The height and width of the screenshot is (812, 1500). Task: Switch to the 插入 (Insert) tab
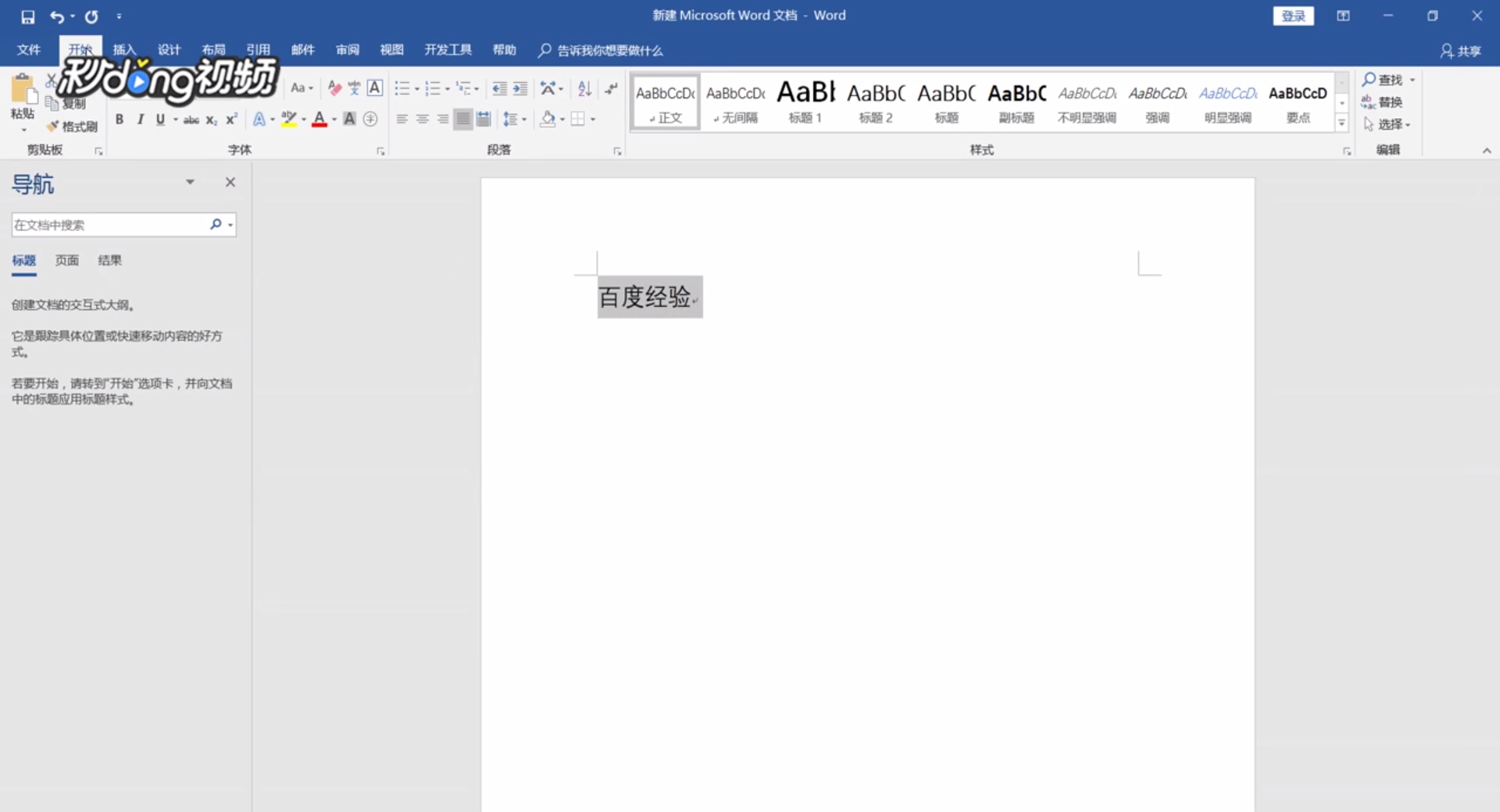tap(124, 50)
